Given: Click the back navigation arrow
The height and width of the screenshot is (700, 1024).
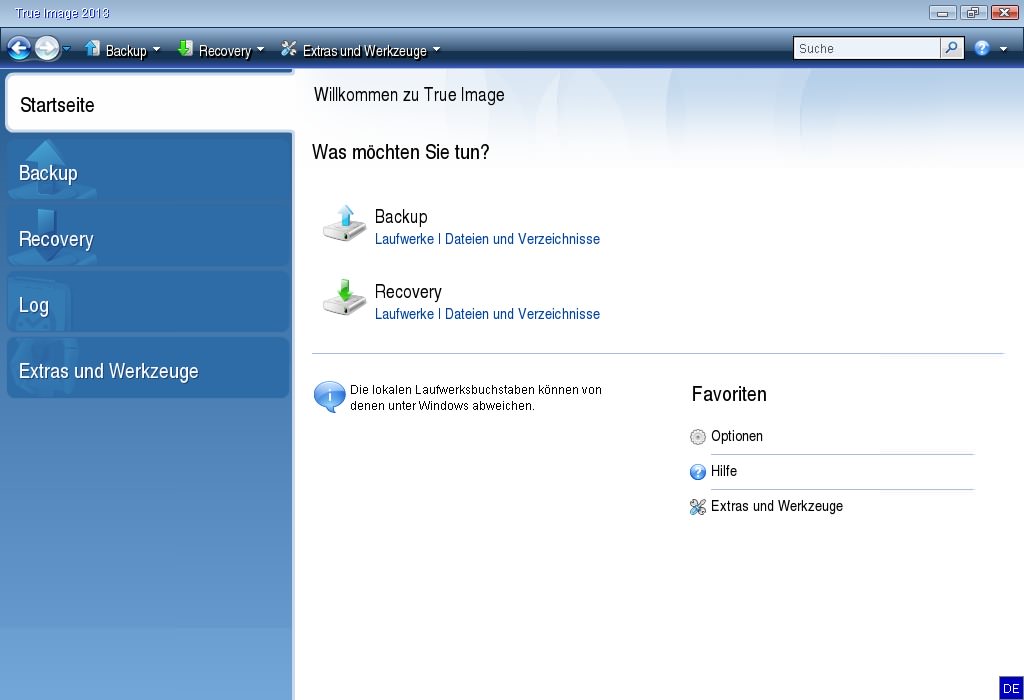Looking at the screenshot, I should point(19,48).
